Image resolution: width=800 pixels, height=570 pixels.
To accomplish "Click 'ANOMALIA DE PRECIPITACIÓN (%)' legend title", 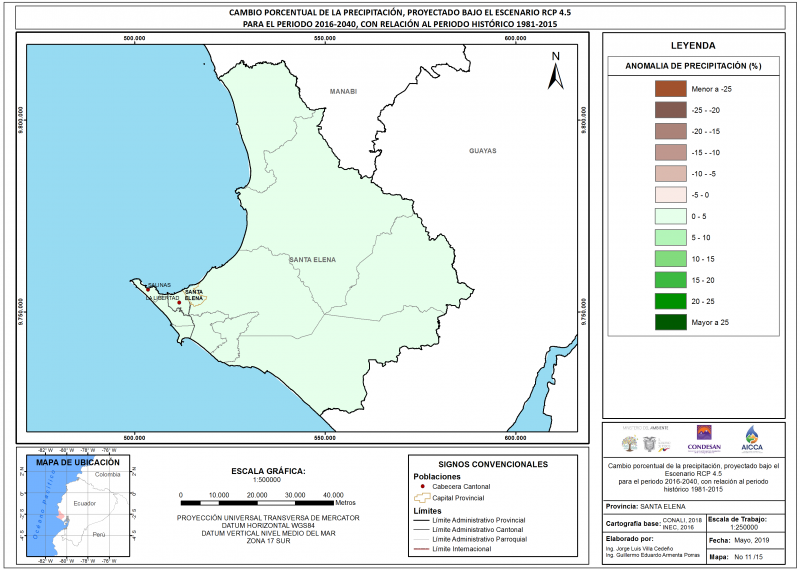I will pyautogui.click(x=693, y=66).
